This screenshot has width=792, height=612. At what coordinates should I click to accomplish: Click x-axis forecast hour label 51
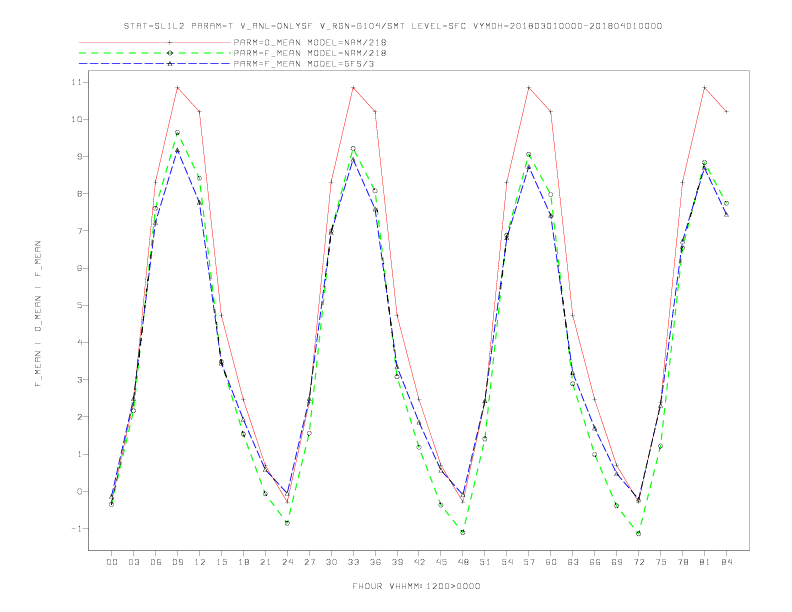[x=485, y=562]
